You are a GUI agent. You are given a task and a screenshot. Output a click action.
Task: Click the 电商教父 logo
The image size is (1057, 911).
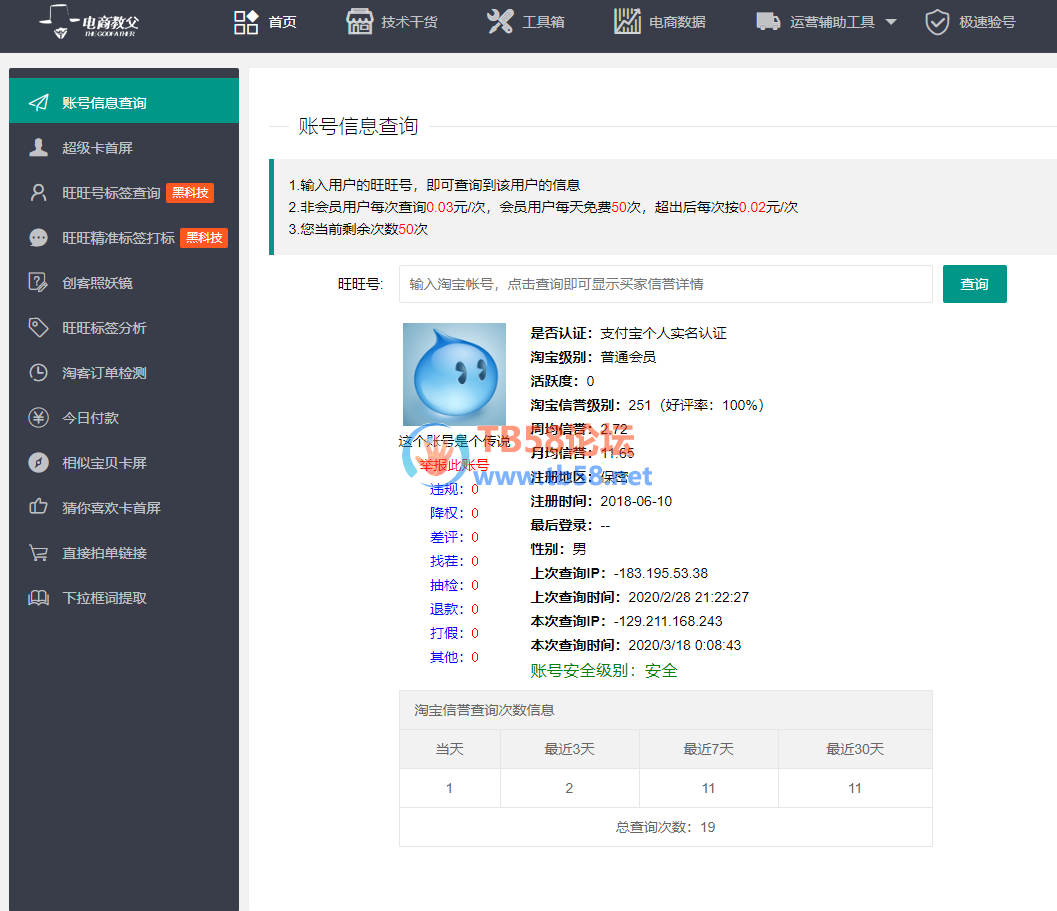(89, 22)
